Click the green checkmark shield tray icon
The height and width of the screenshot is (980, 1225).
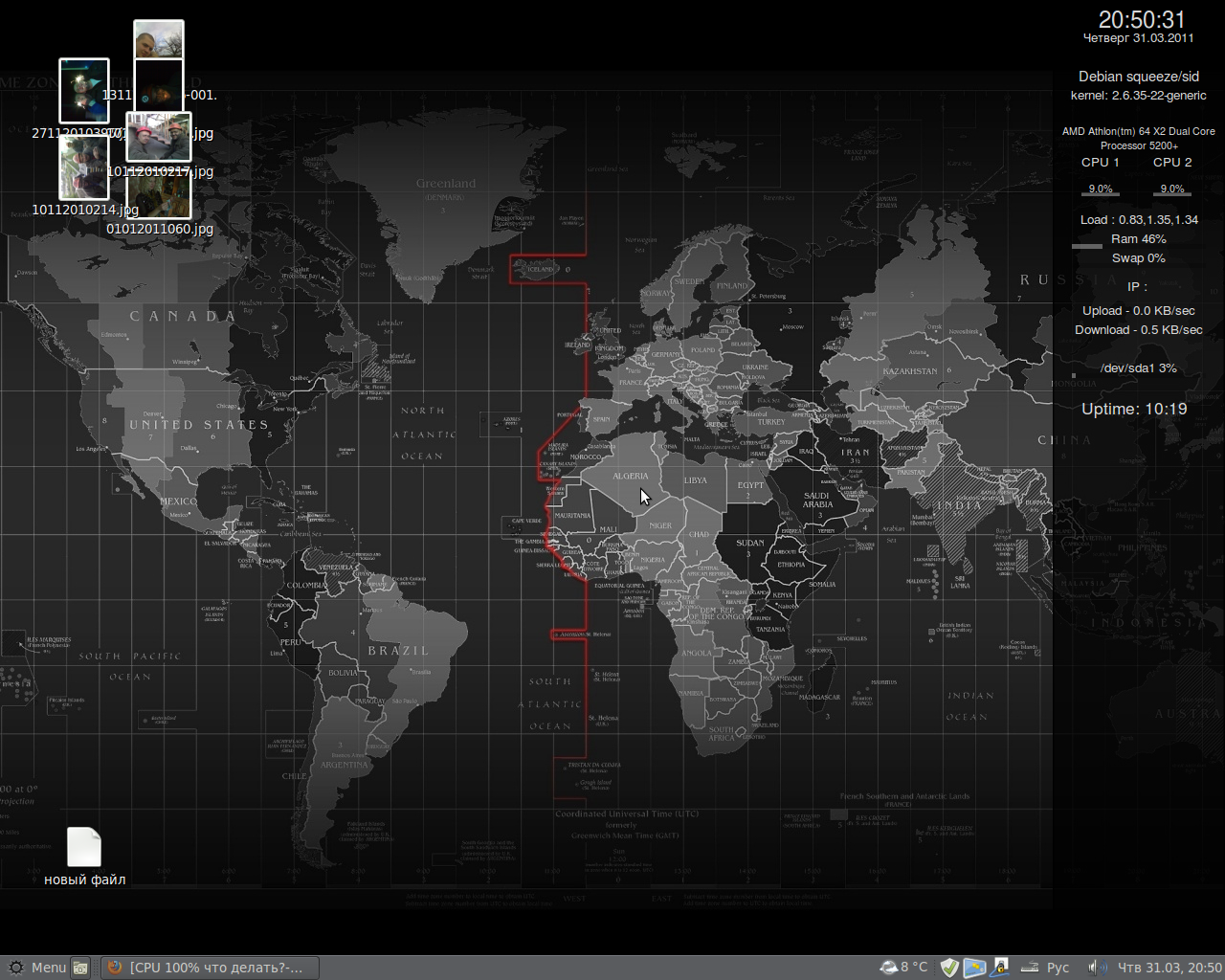tap(949, 968)
